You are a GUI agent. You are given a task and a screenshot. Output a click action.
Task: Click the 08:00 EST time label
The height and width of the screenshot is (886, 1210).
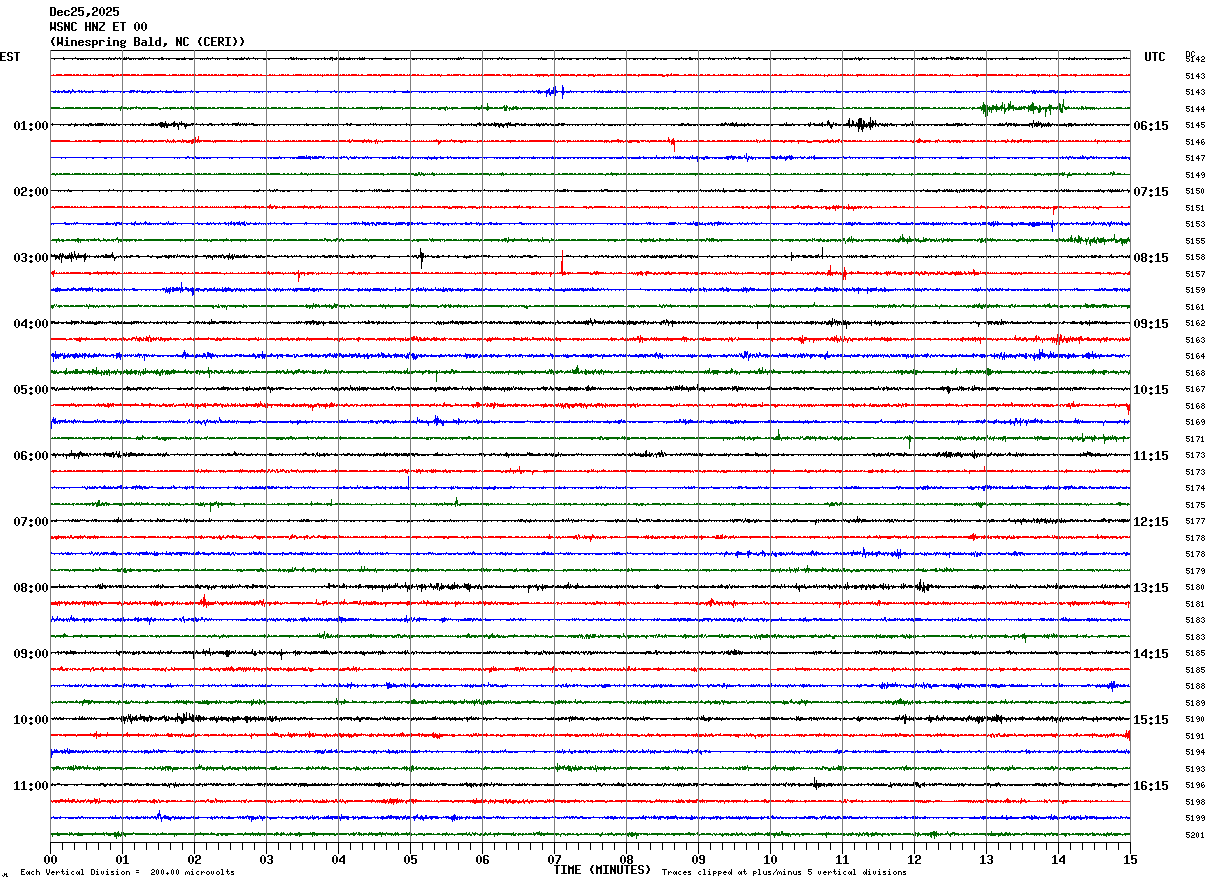[x=31, y=588]
